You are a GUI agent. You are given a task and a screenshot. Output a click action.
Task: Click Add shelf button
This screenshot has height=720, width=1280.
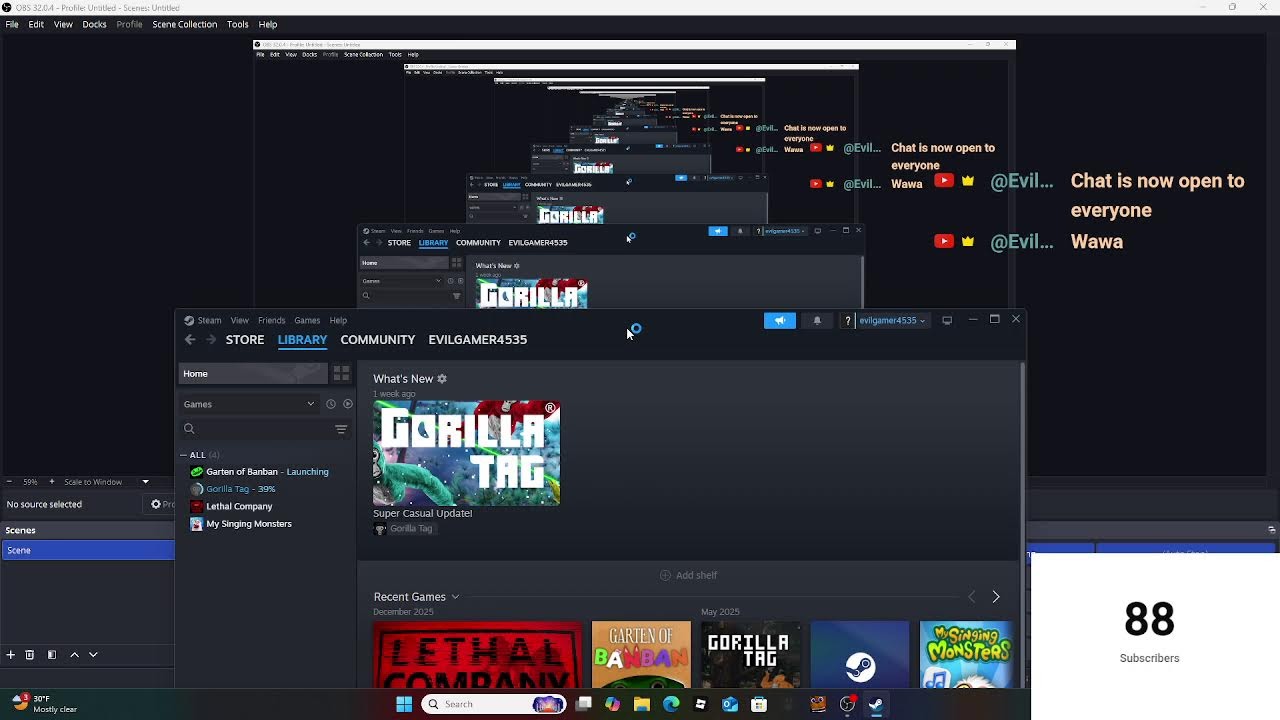tap(689, 575)
